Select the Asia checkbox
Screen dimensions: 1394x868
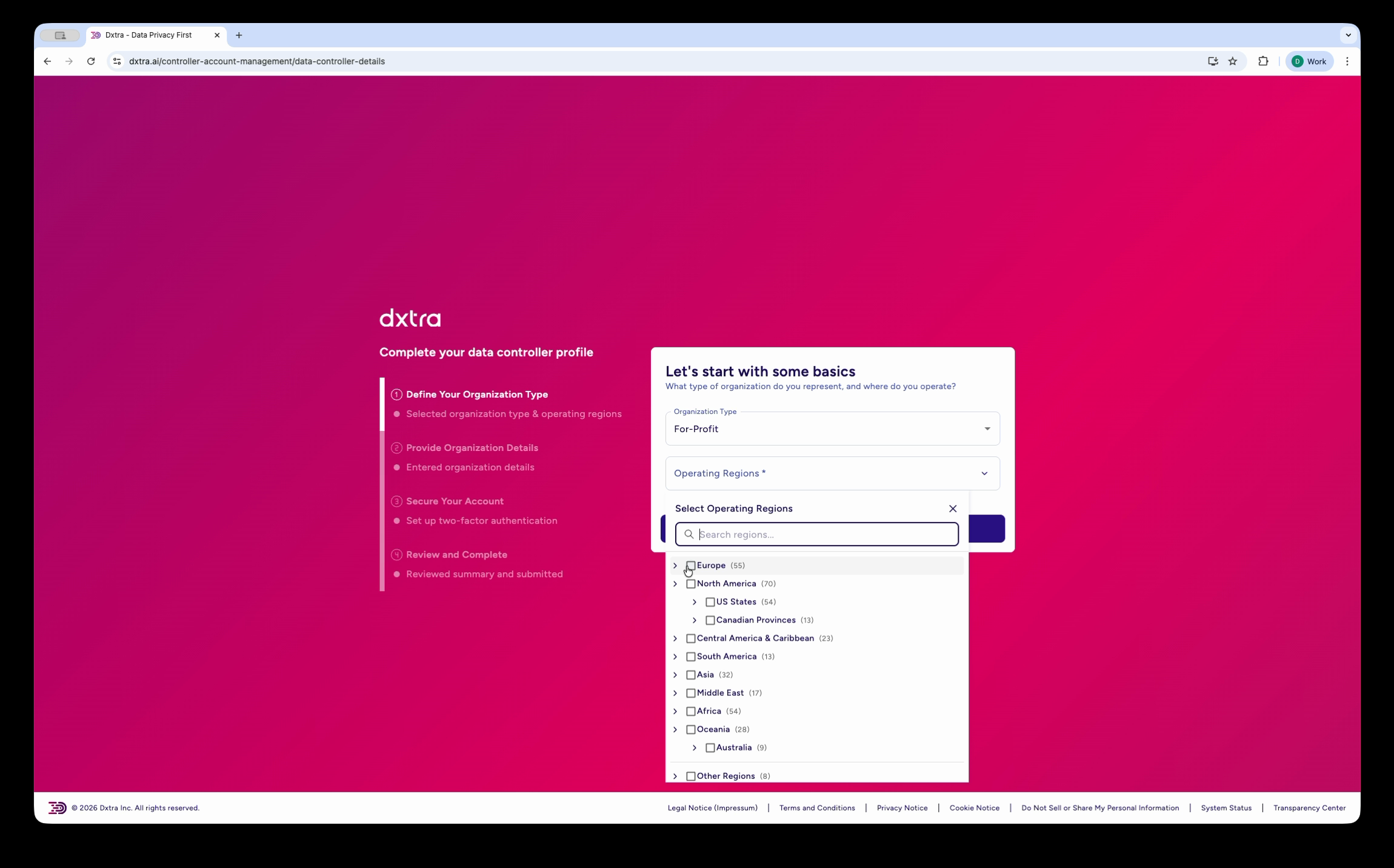pyautogui.click(x=690, y=675)
